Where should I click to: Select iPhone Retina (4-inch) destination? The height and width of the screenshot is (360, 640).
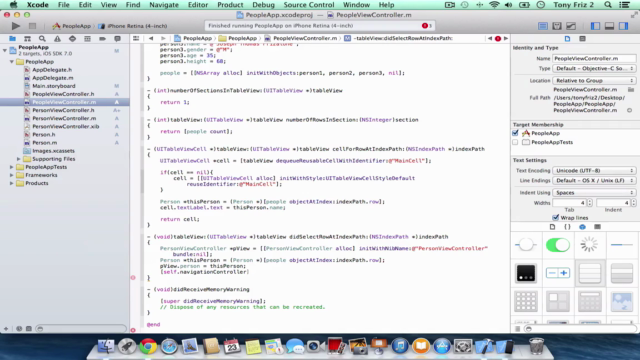point(133,26)
